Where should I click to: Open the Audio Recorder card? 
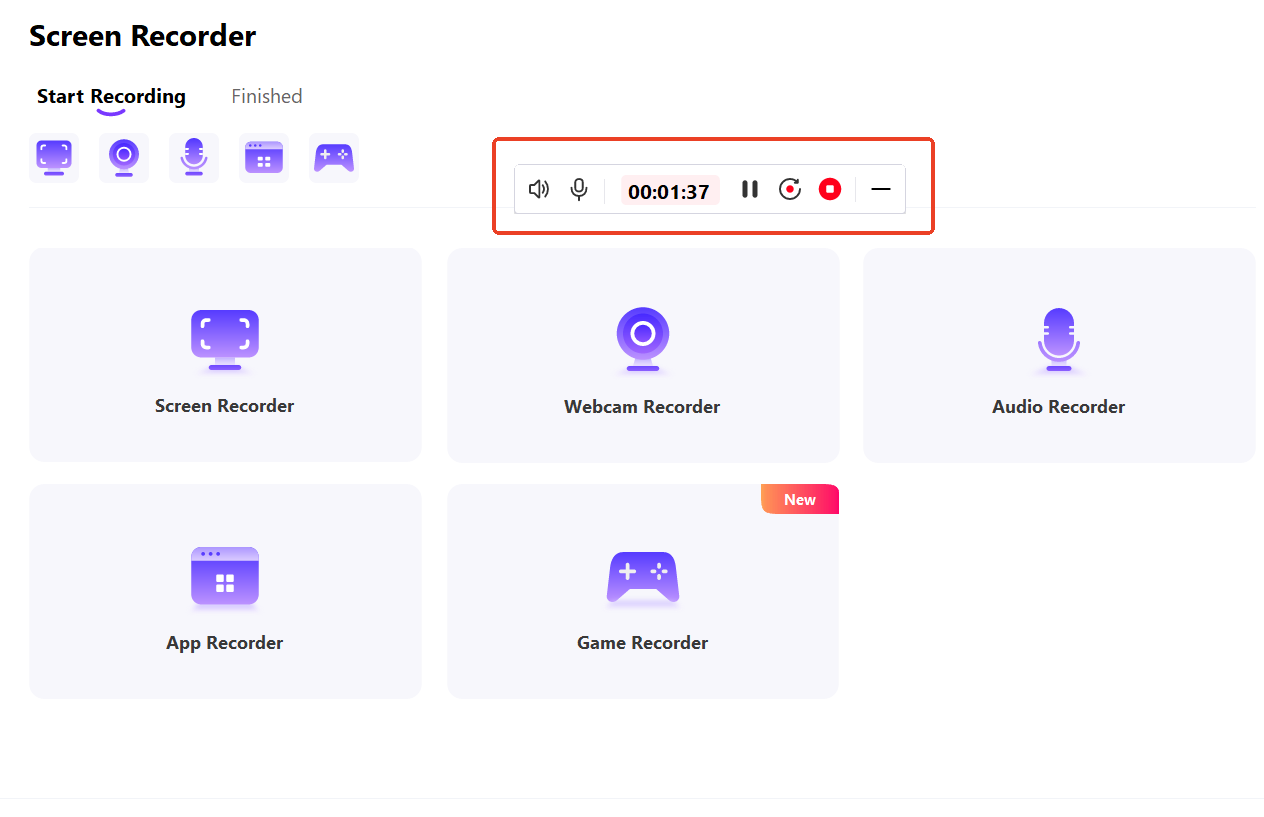pos(1059,355)
